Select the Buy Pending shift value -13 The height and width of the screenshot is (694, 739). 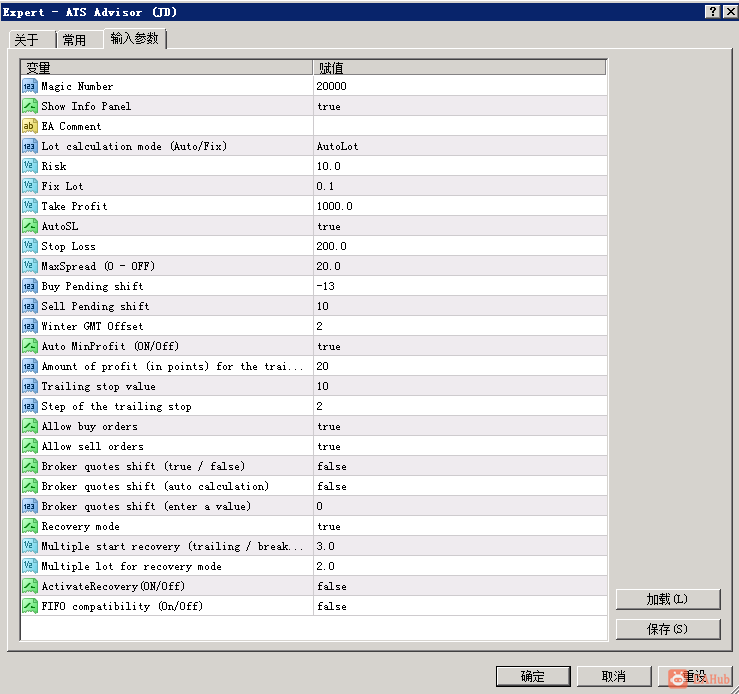click(460, 286)
